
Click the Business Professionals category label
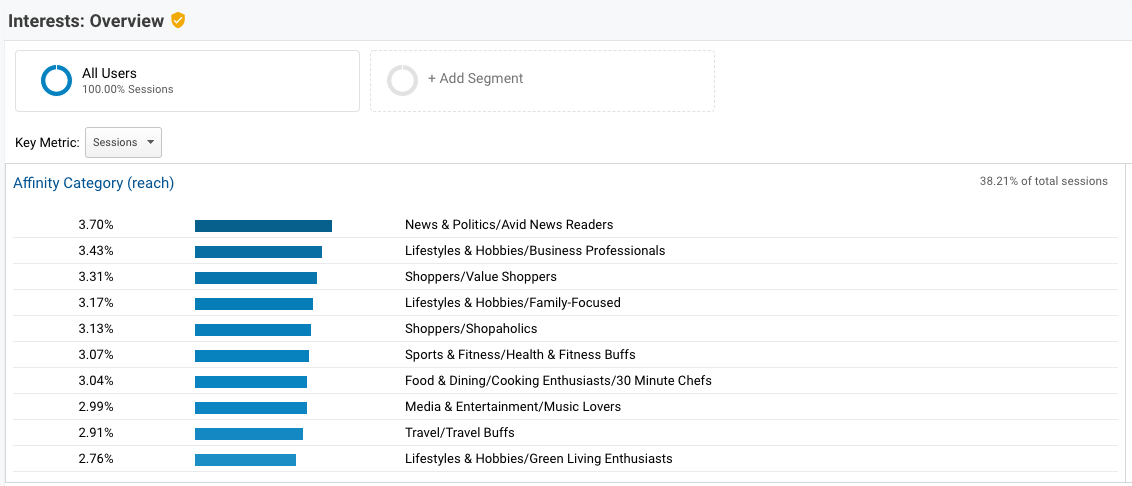click(534, 251)
